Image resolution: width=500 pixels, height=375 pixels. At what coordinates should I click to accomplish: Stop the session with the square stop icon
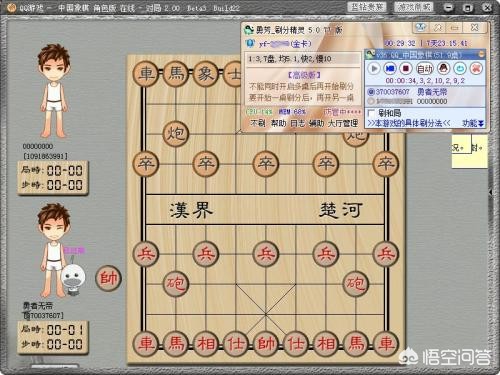coord(406,69)
